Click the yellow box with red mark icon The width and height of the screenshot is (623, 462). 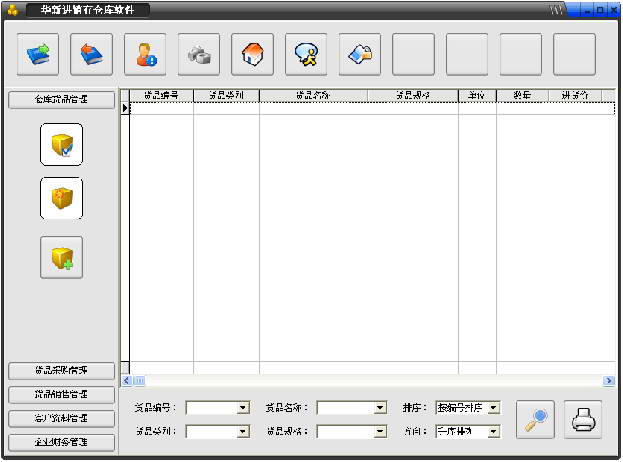[62, 198]
